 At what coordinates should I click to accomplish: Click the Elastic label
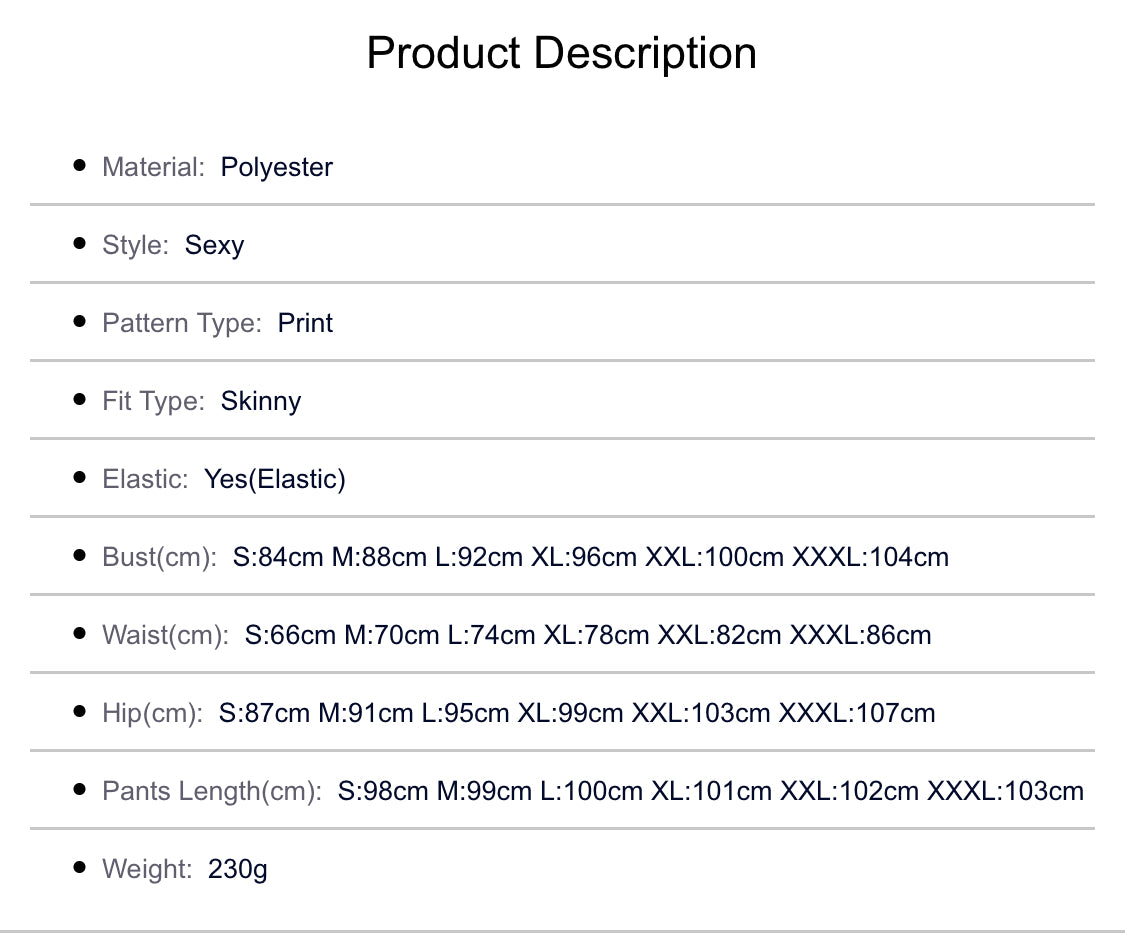[x=145, y=479]
